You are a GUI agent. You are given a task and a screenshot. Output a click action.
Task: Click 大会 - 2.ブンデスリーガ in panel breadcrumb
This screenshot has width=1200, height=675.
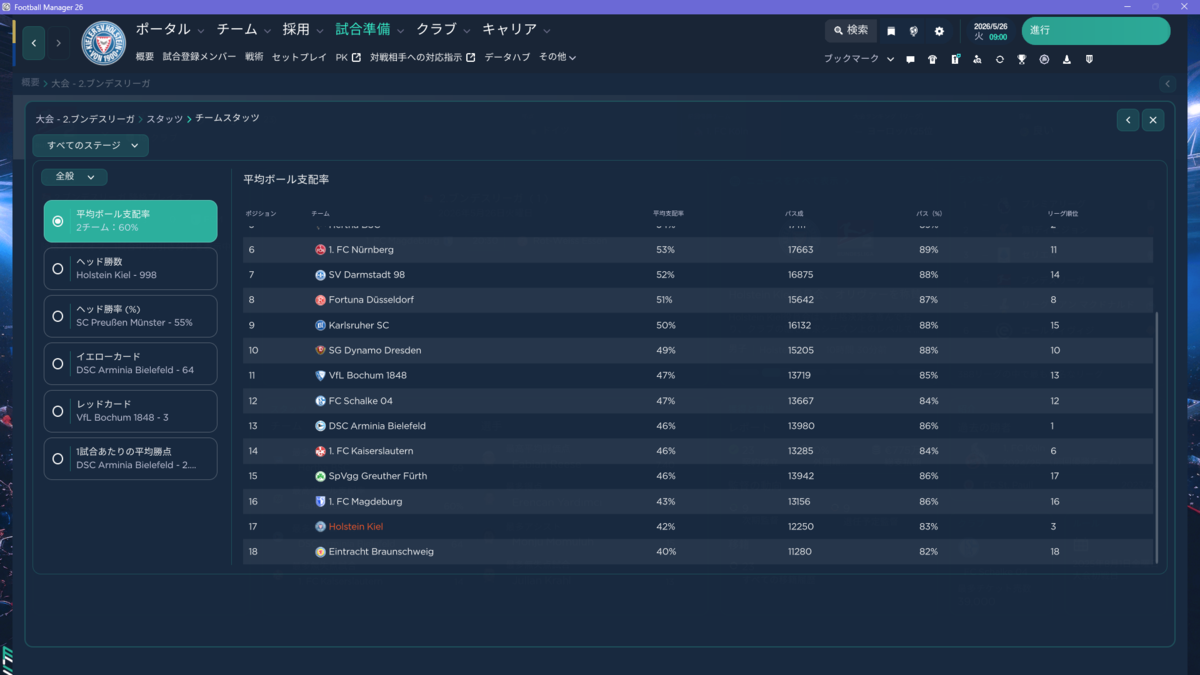click(x=86, y=119)
